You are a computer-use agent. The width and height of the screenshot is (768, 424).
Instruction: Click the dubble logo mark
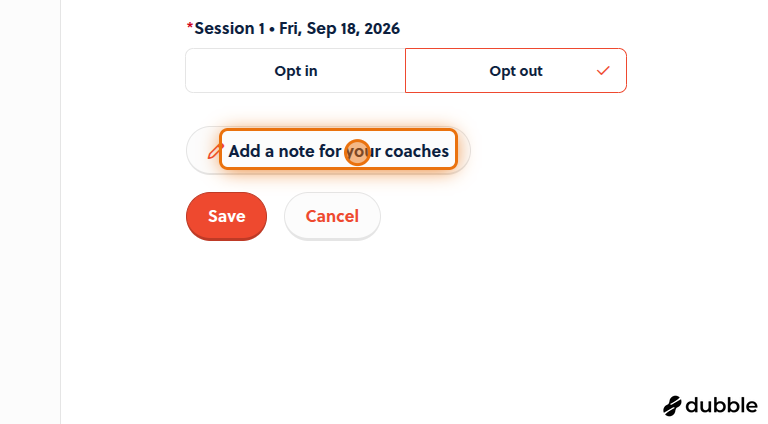(672, 406)
